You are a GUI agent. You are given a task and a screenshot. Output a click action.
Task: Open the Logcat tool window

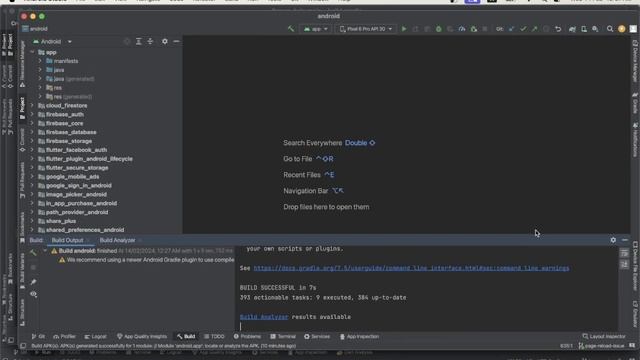click(x=96, y=337)
